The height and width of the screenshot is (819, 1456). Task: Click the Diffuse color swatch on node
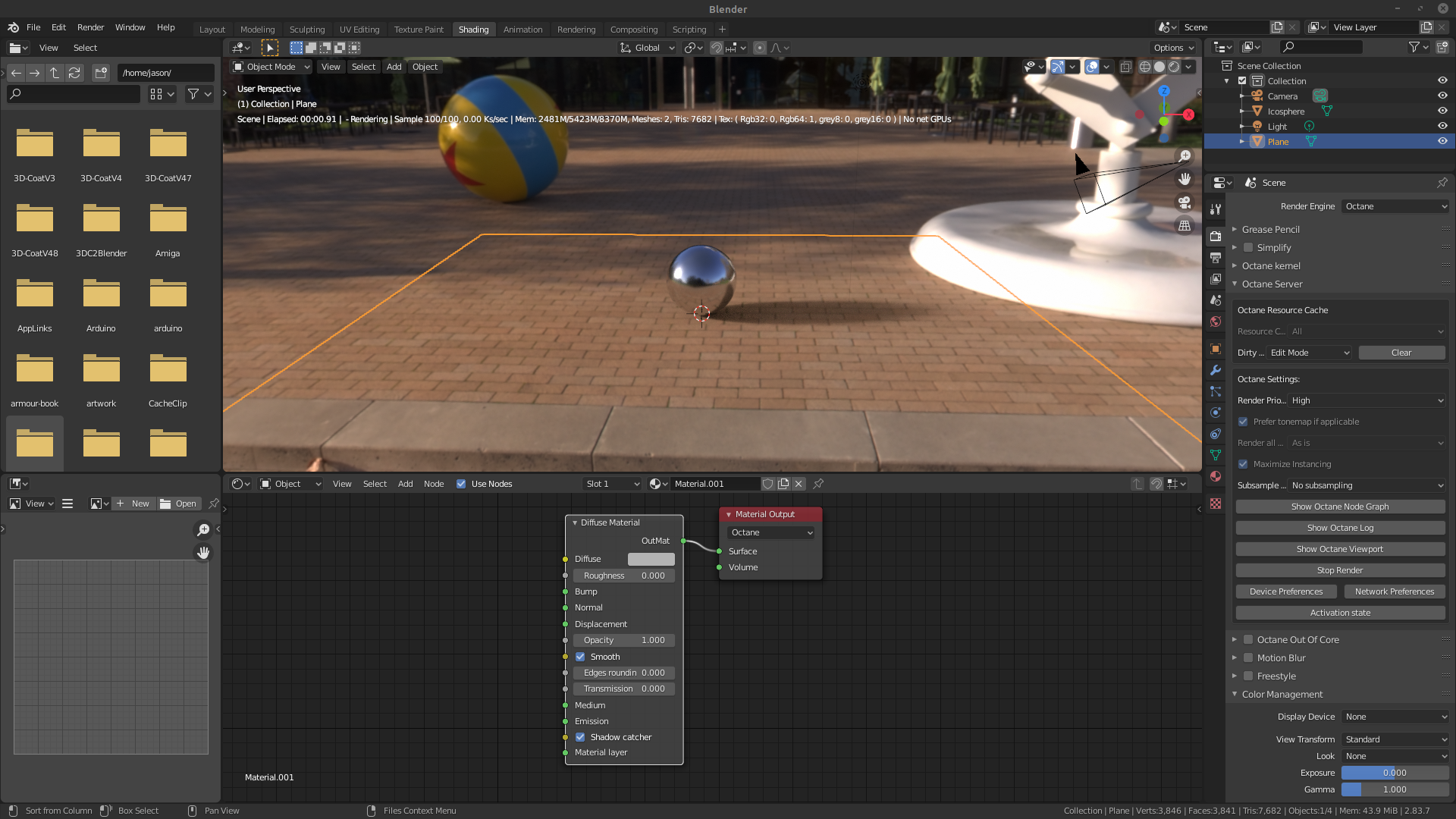(651, 559)
